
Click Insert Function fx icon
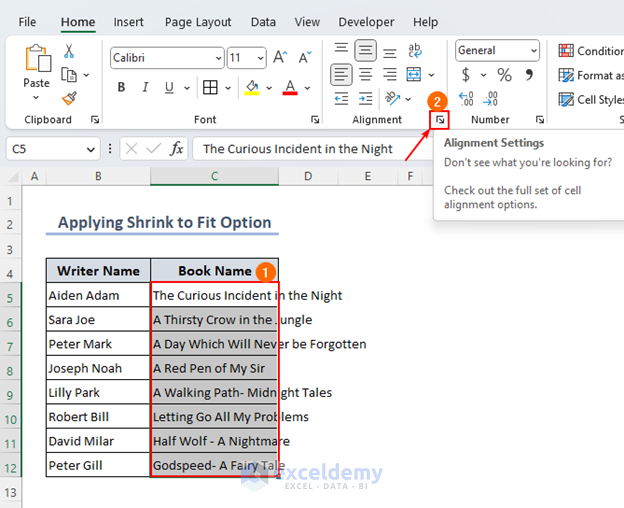coord(176,149)
